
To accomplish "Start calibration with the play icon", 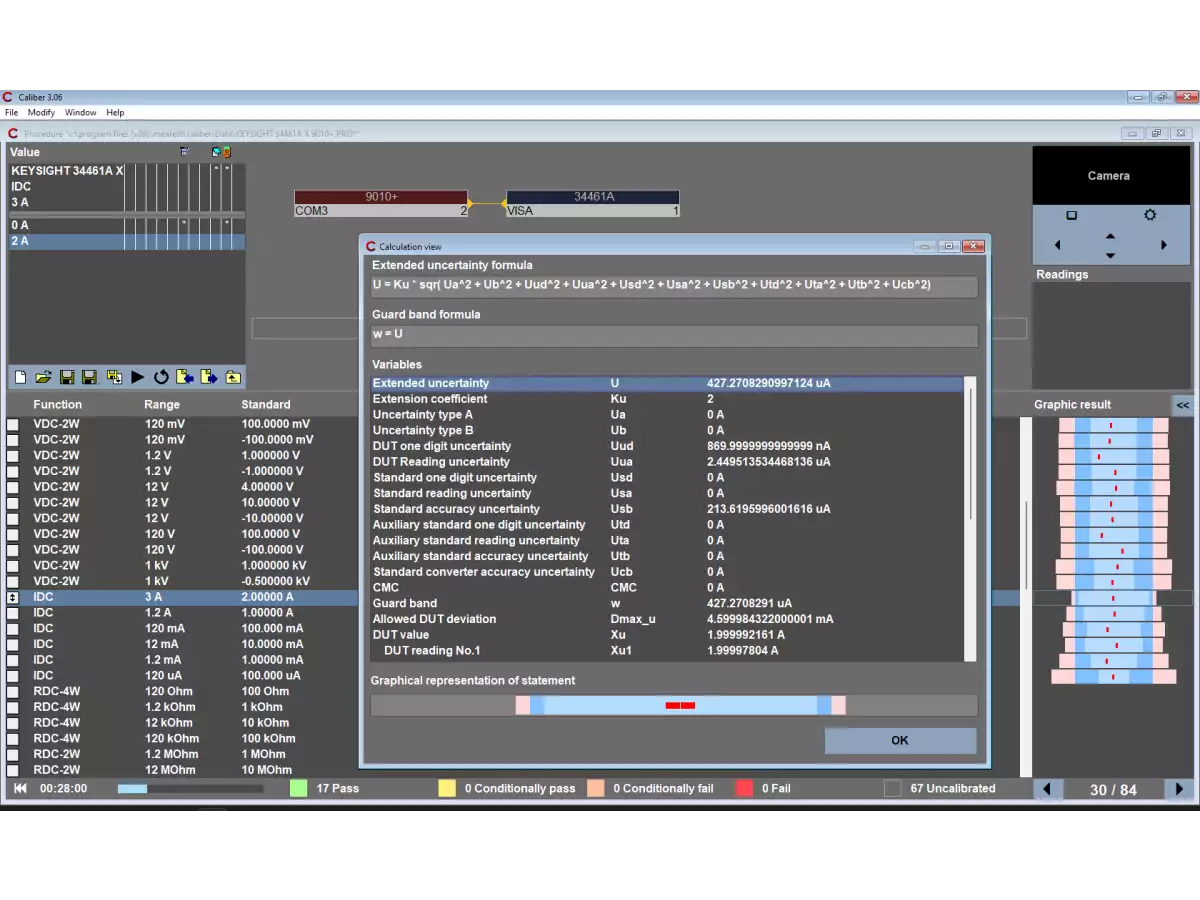I will 137,377.
